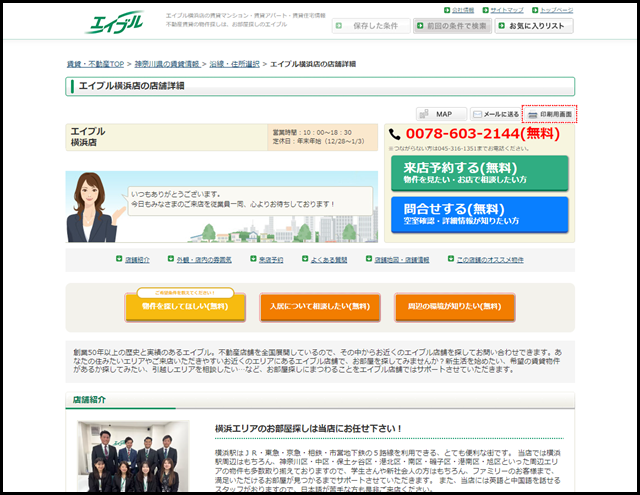The height and width of the screenshot is (495, 640).
Task: Open the MAP button
Action: click(x=441, y=114)
